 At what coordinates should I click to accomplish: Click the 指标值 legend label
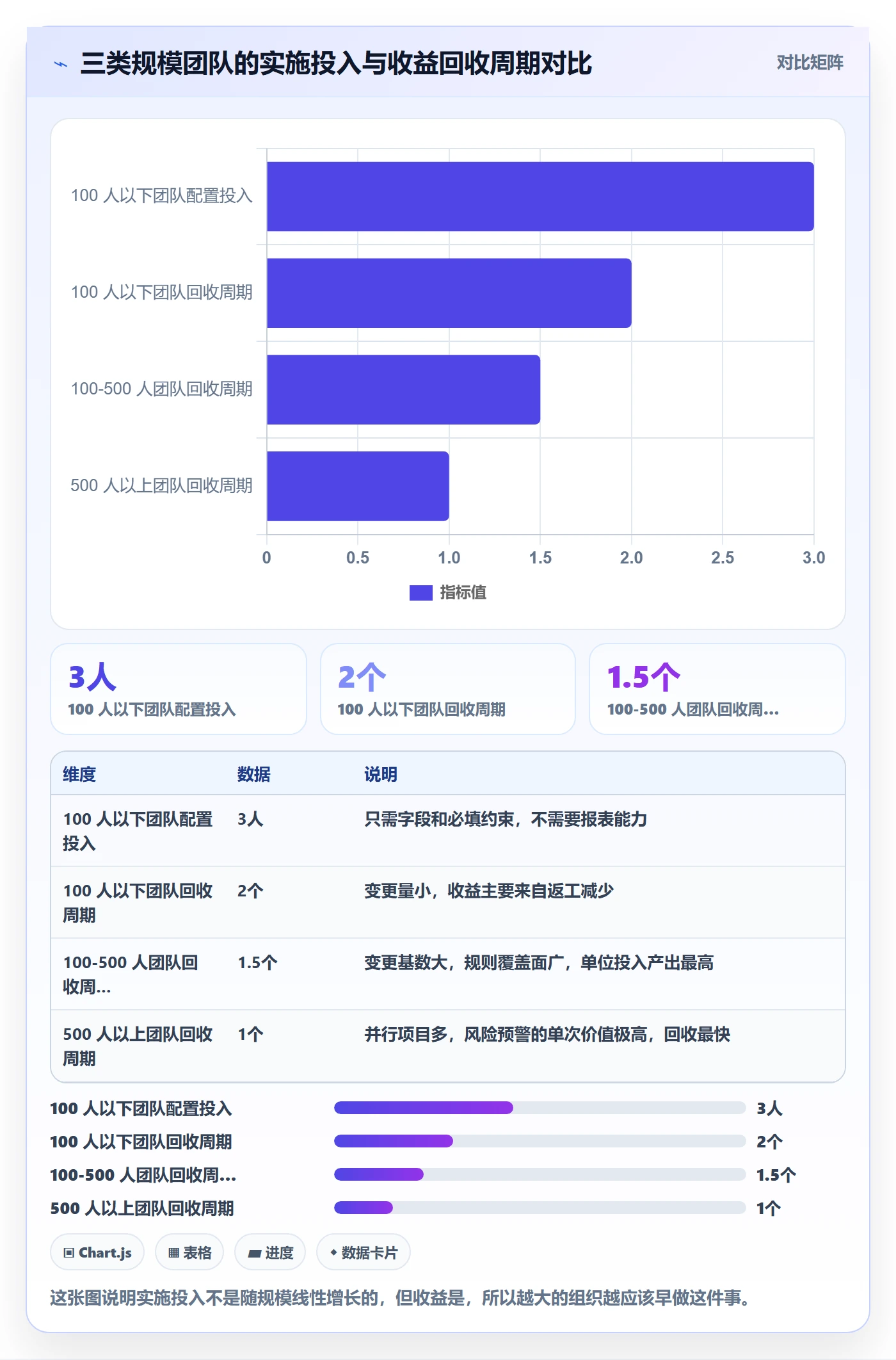(463, 593)
